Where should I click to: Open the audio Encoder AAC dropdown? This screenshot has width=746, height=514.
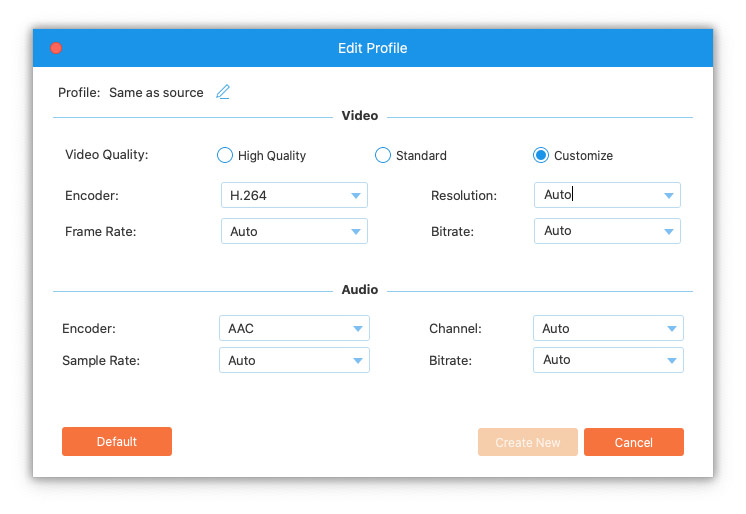[293, 328]
